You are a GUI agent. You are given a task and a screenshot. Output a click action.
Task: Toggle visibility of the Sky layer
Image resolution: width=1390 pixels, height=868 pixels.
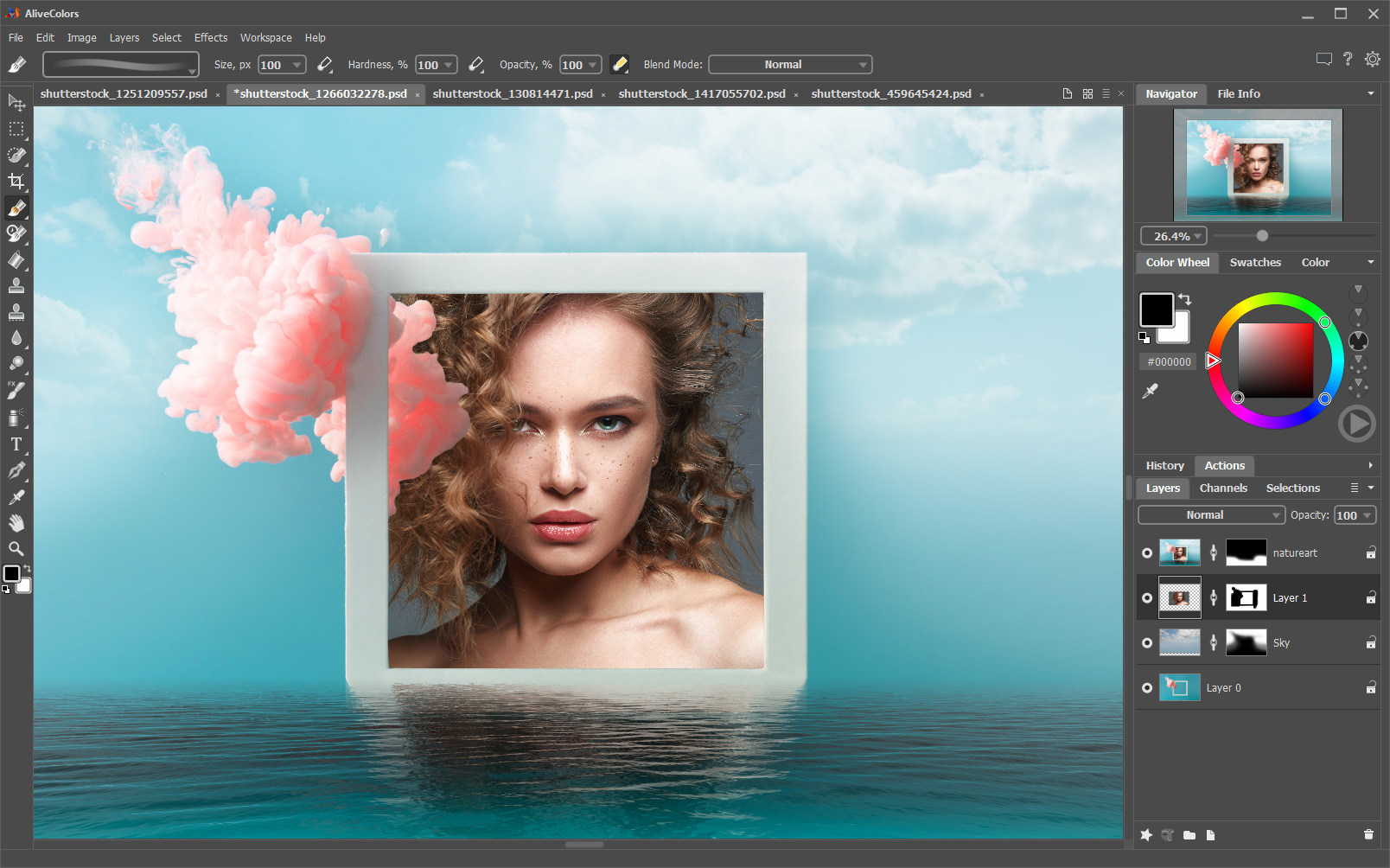coord(1147,643)
